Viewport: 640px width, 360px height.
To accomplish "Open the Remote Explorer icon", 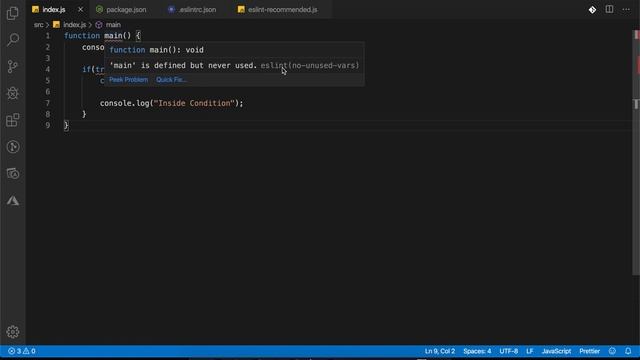I will coord(13,173).
